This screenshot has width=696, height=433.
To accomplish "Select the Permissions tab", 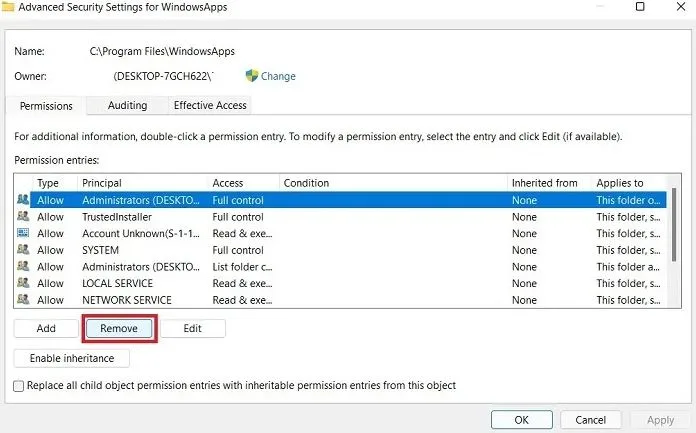I will click(x=46, y=106).
